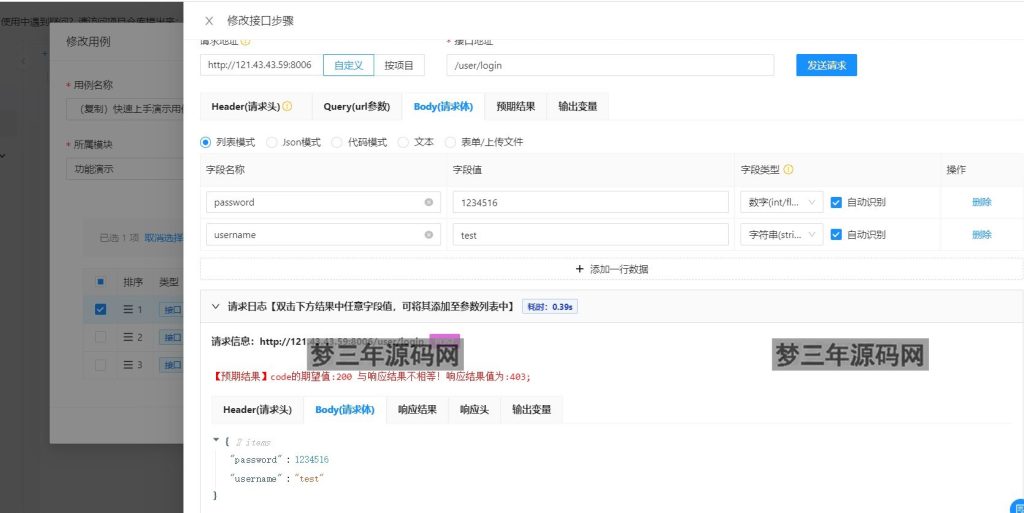Click the "test" value in JSON viewer
The width and height of the screenshot is (1024, 513).
(x=309, y=478)
